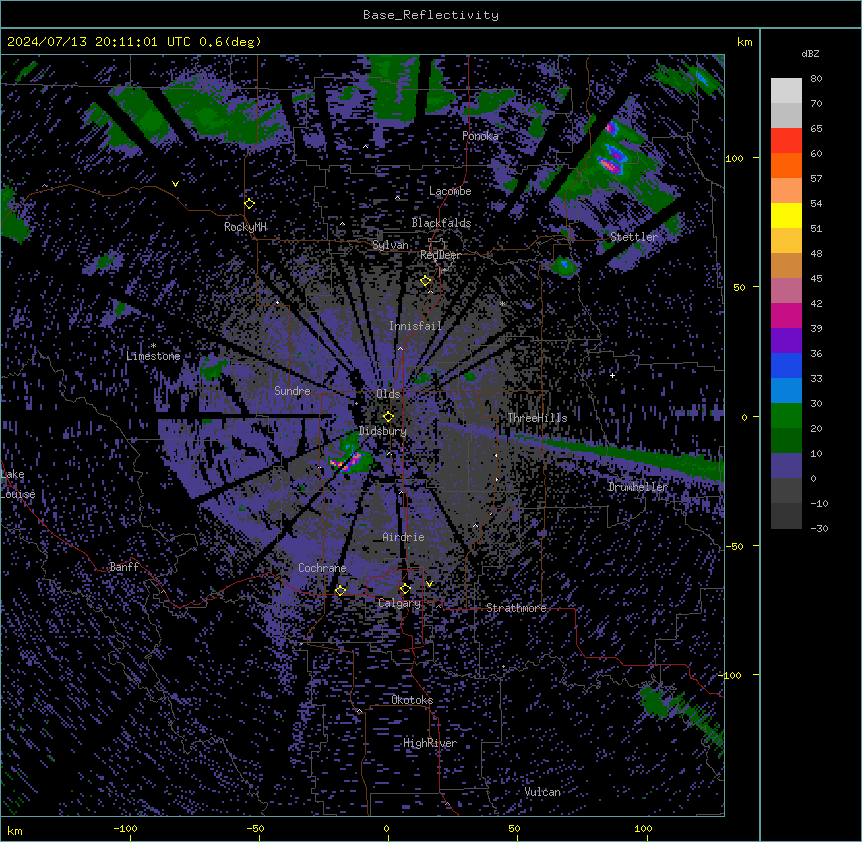Viewport: 862px width, 842px height.
Task: Pick the yellow 54 dBZ legend swatch
Action: pos(786,215)
